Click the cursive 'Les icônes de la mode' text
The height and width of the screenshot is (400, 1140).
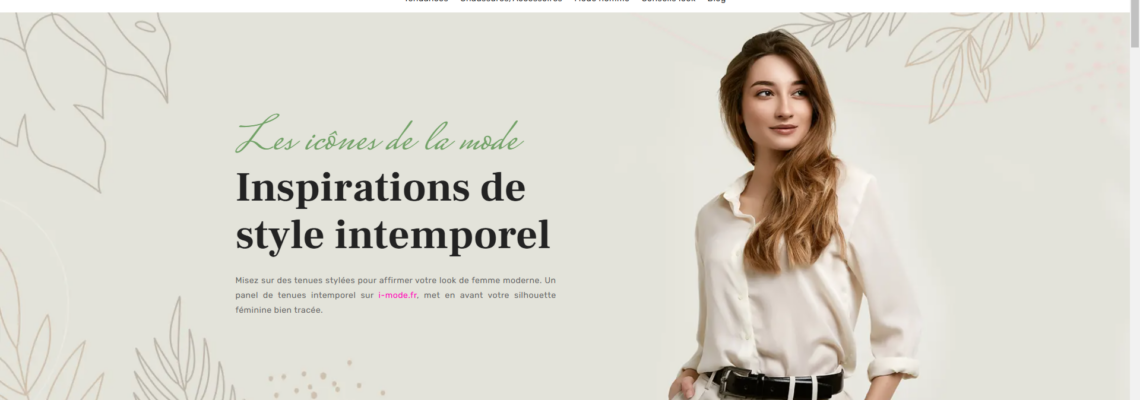point(380,134)
